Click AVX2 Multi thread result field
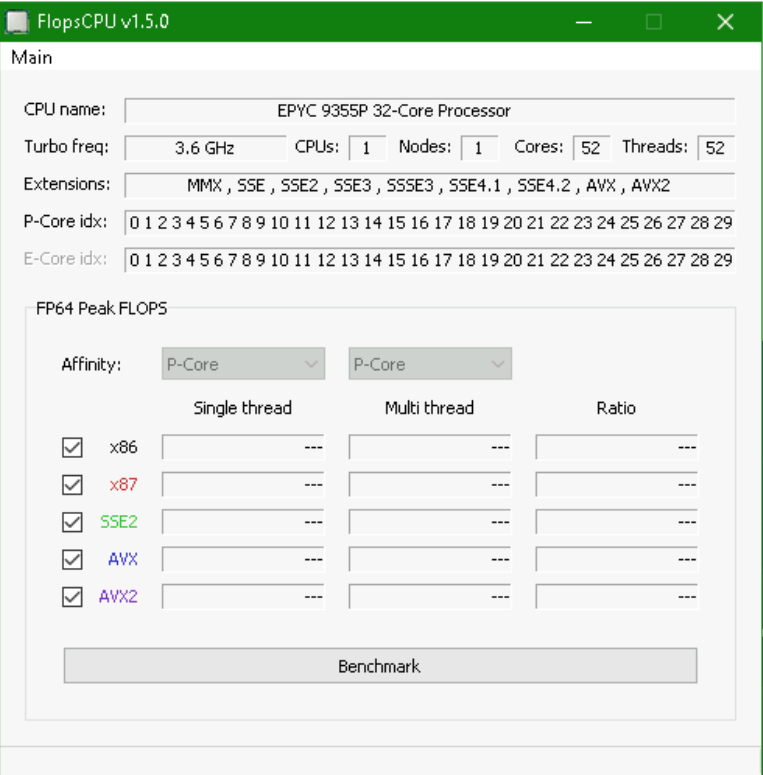Viewport: 763px width, 775px height. (430, 597)
